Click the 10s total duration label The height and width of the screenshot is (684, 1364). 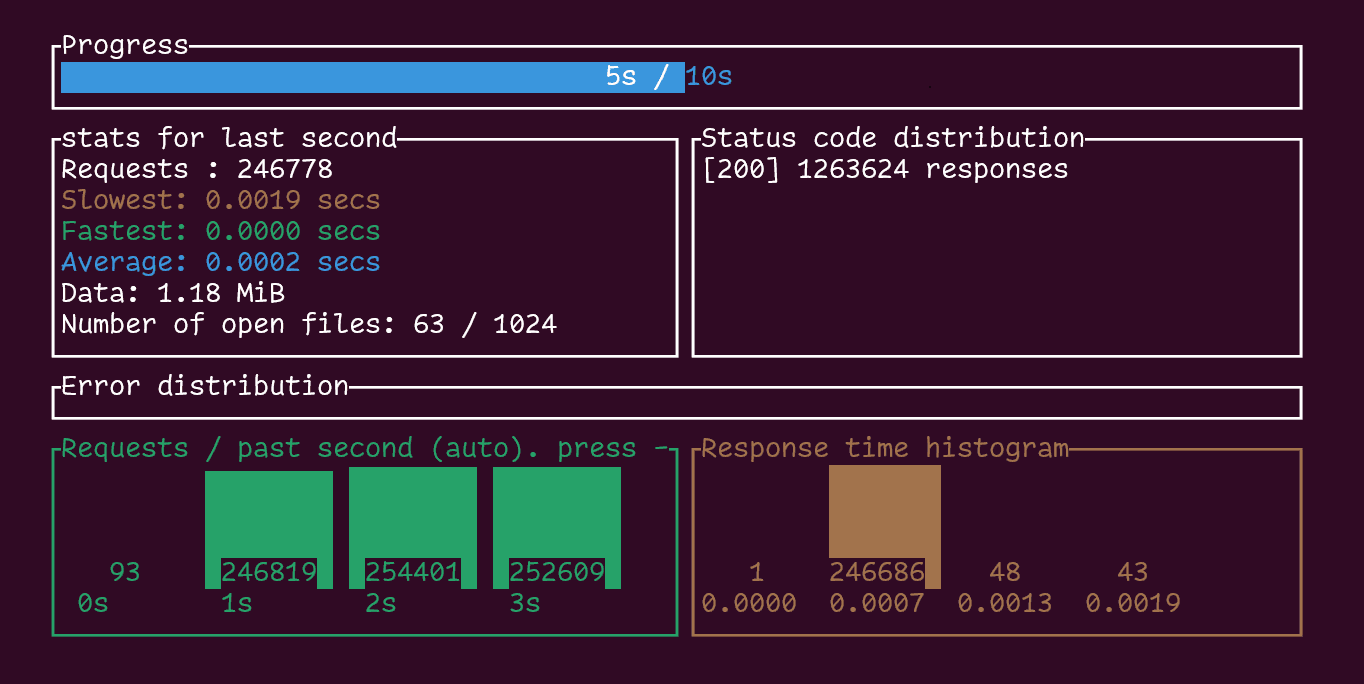click(x=709, y=77)
